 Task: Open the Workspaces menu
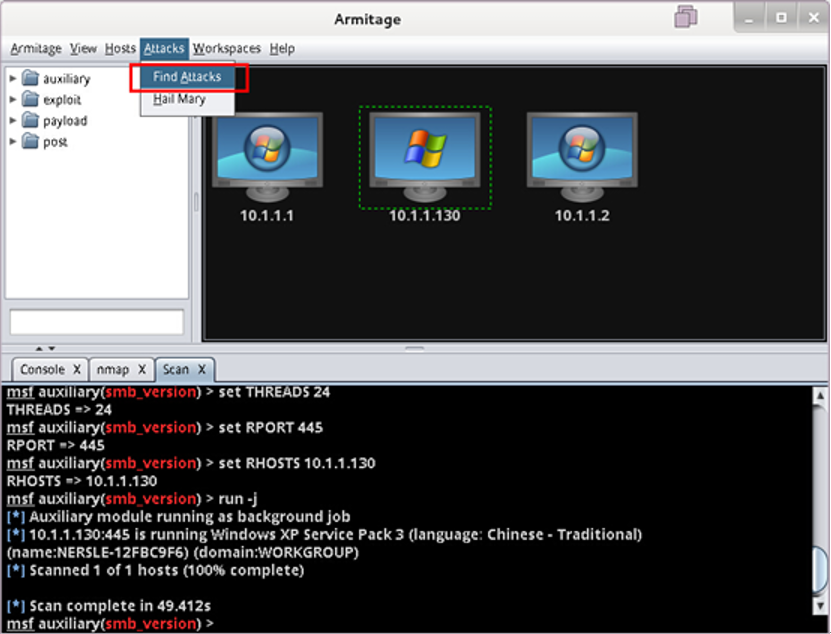(x=226, y=49)
